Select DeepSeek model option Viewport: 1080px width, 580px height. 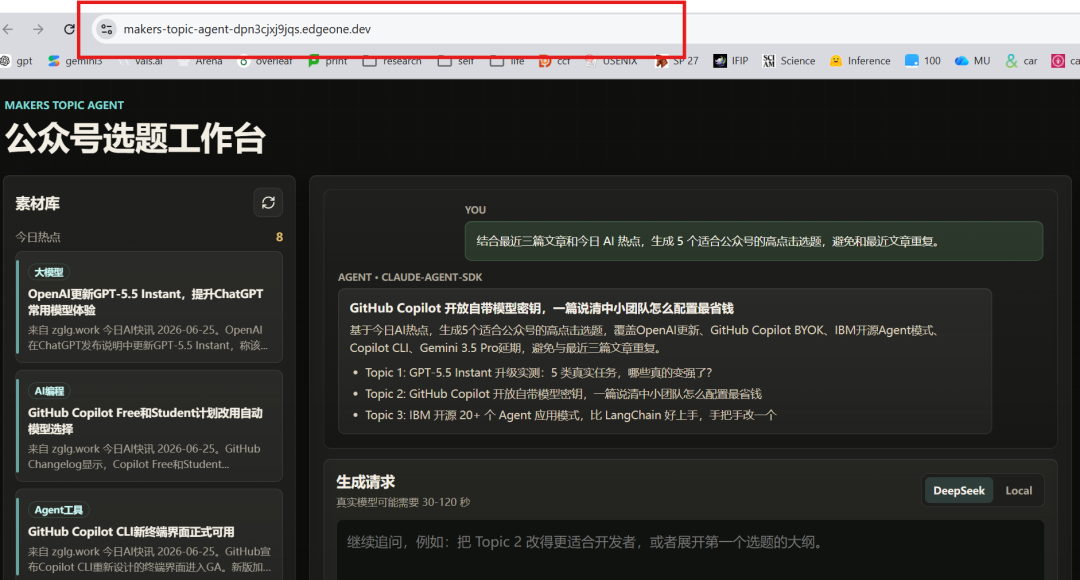[958, 490]
